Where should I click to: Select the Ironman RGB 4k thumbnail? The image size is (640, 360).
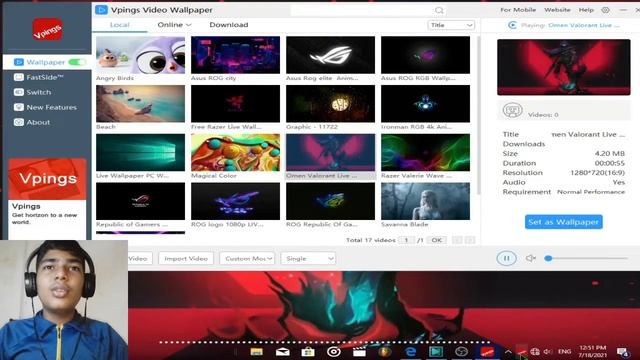coord(425,104)
